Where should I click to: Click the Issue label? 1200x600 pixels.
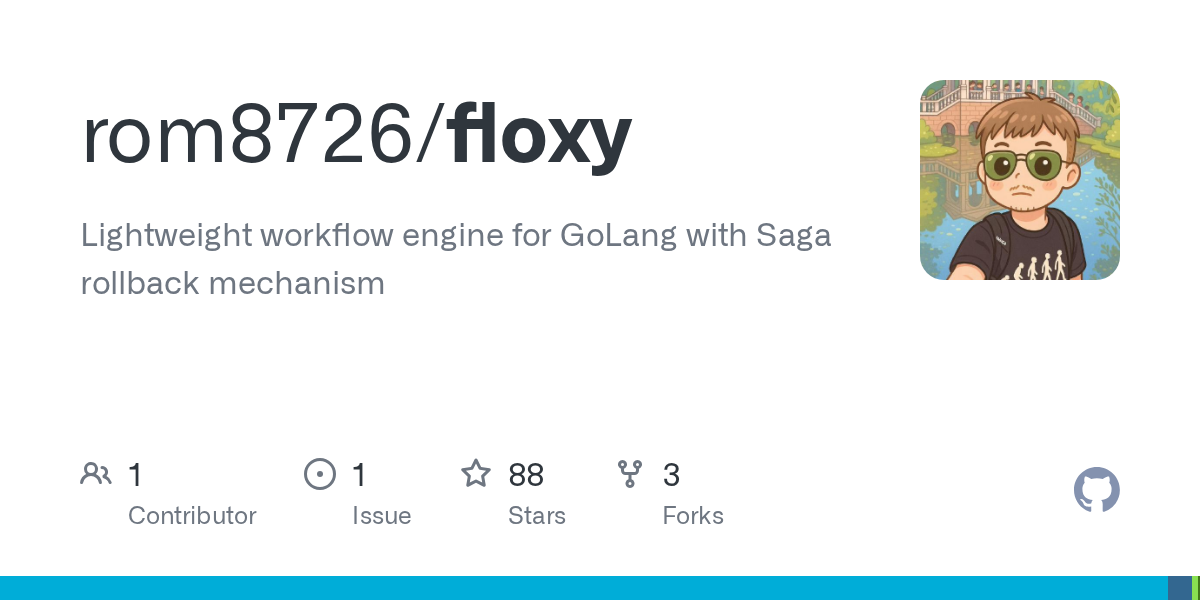pos(381,516)
